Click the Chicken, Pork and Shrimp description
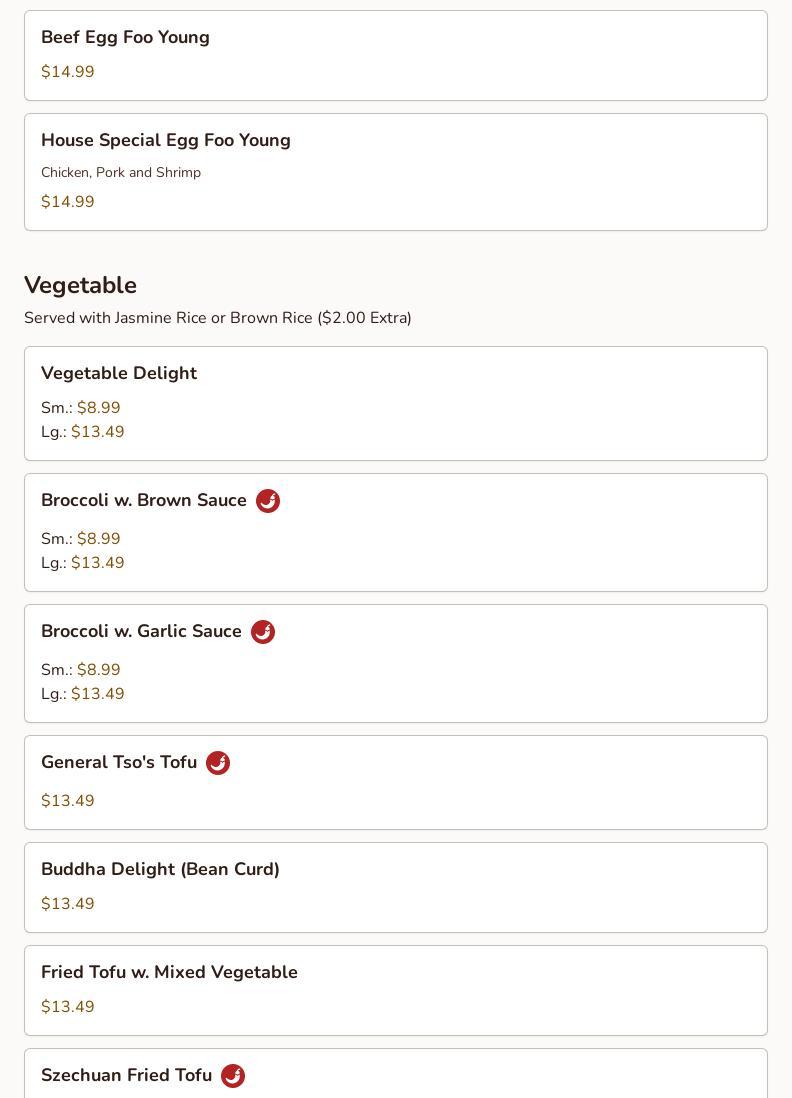This screenshot has height=1098, width=792. click(121, 173)
